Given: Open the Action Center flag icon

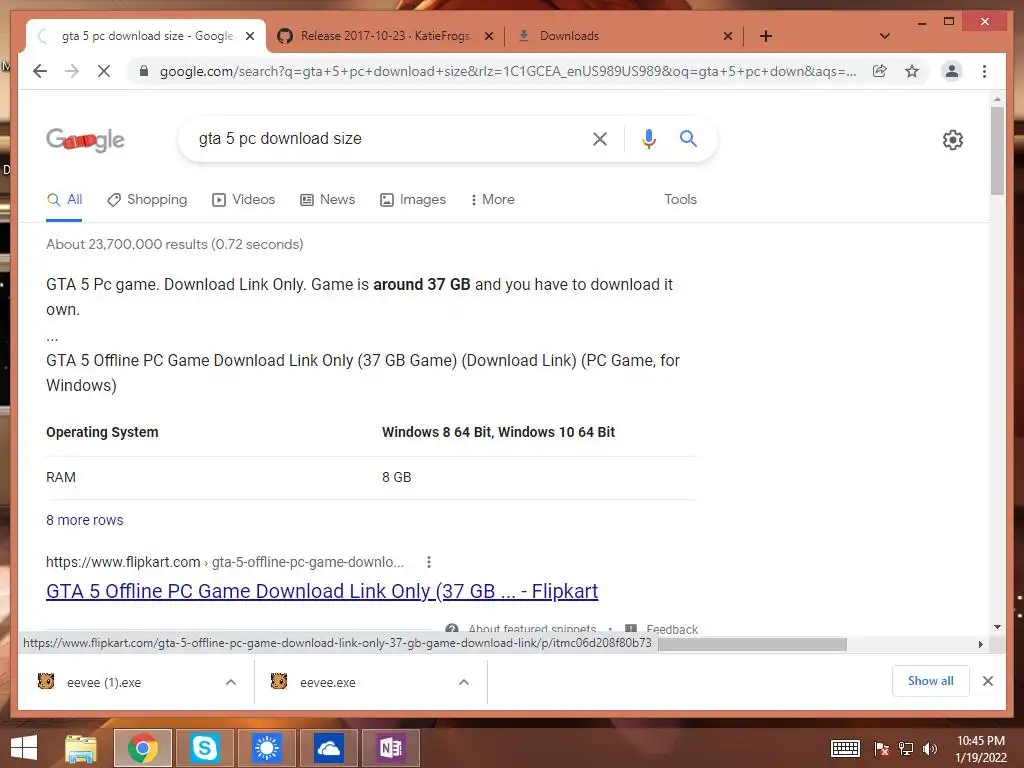Looking at the screenshot, I should (x=882, y=748).
